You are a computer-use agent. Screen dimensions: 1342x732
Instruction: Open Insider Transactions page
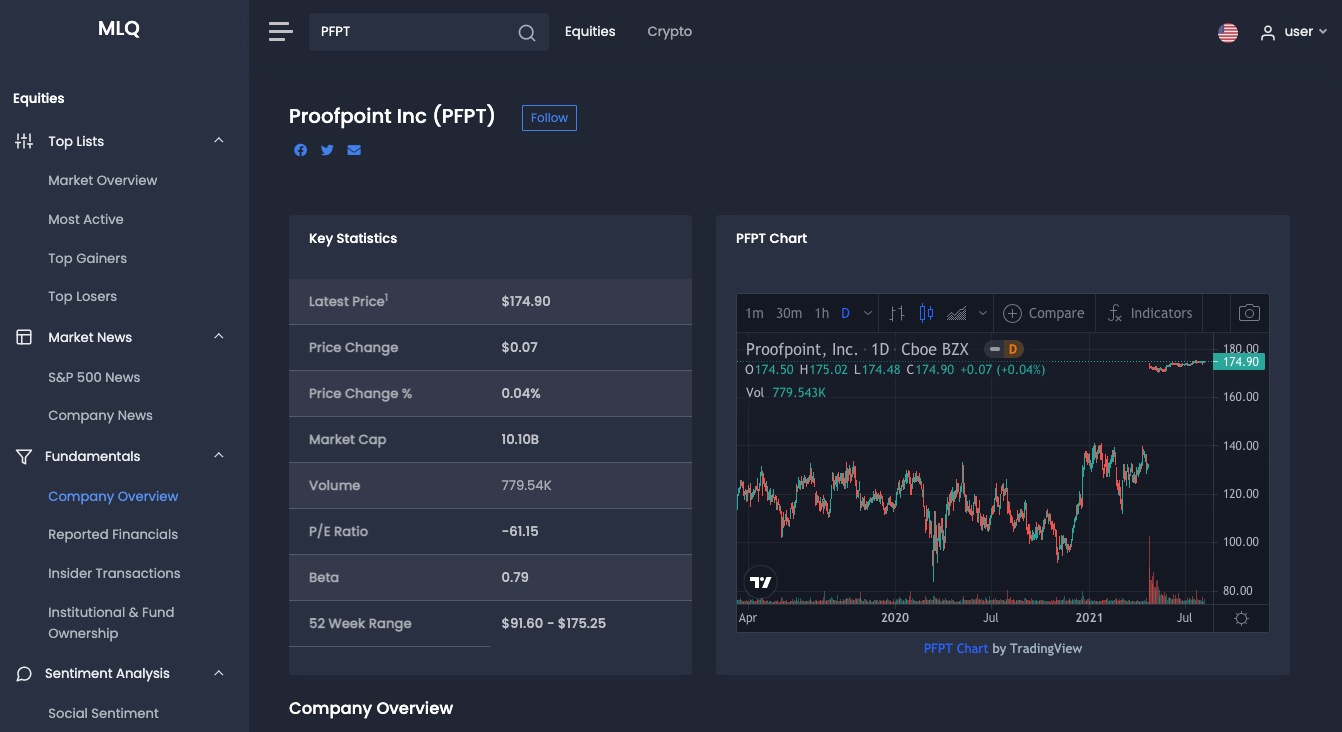tap(115, 574)
